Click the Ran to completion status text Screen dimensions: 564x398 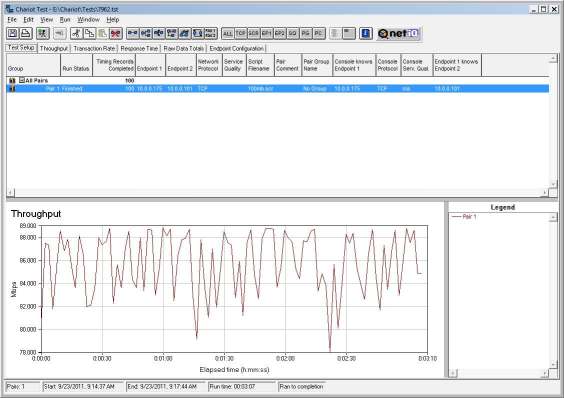[301, 387]
